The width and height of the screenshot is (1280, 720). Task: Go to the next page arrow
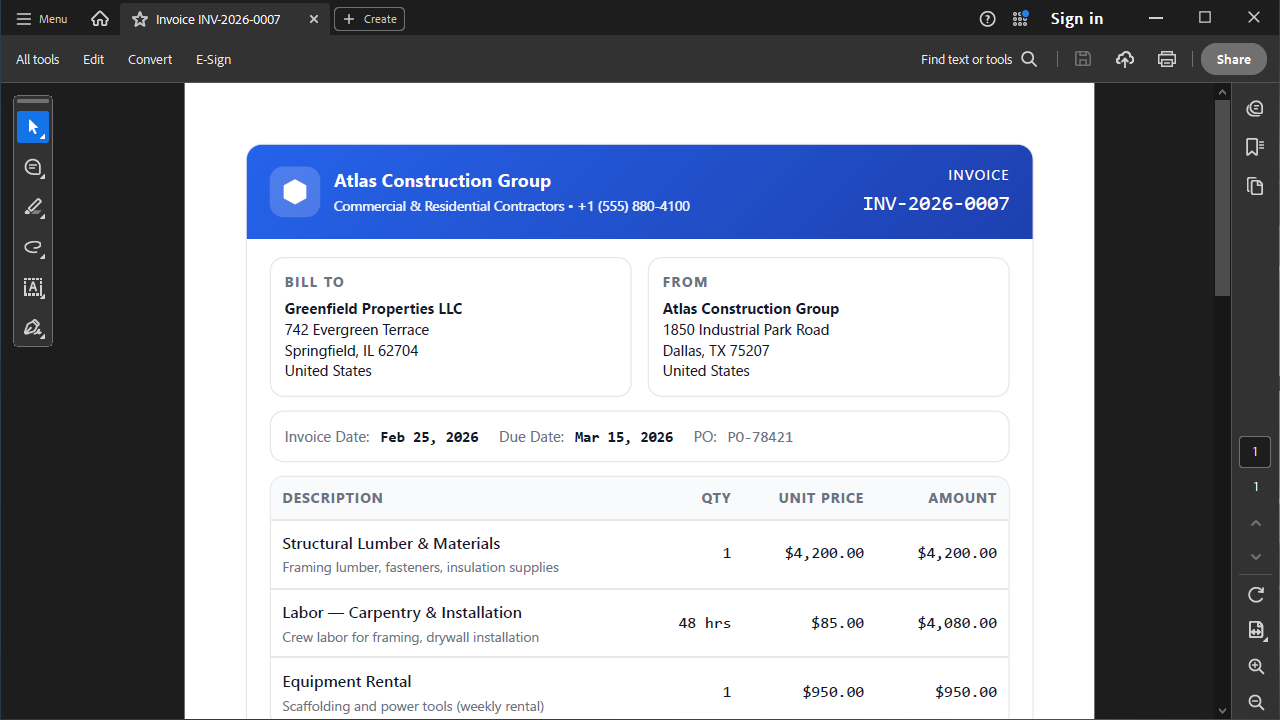[1256, 557]
